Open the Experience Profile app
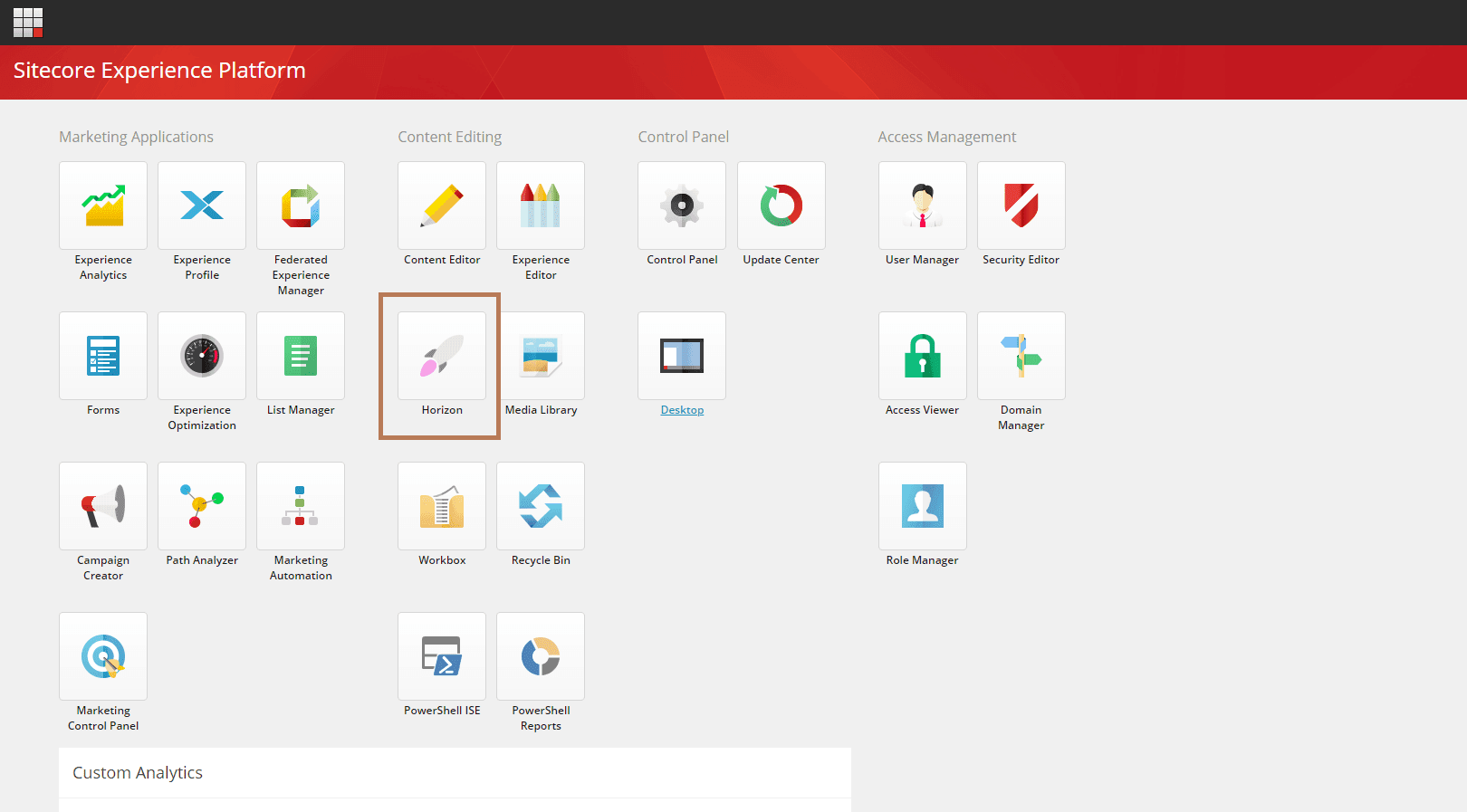Viewport: 1467px width, 812px height. (x=202, y=205)
